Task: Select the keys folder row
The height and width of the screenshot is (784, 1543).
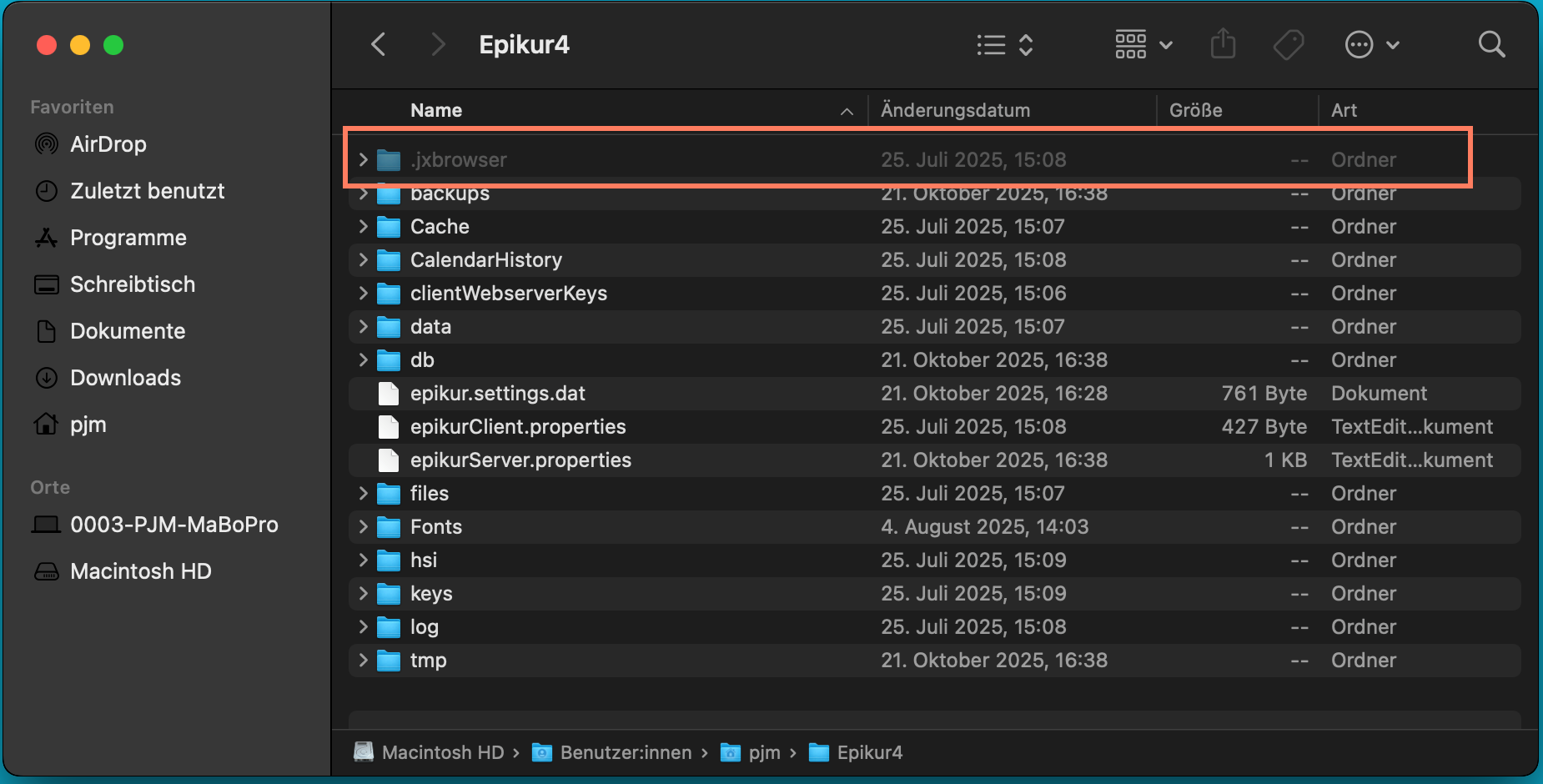Action: [x=935, y=593]
